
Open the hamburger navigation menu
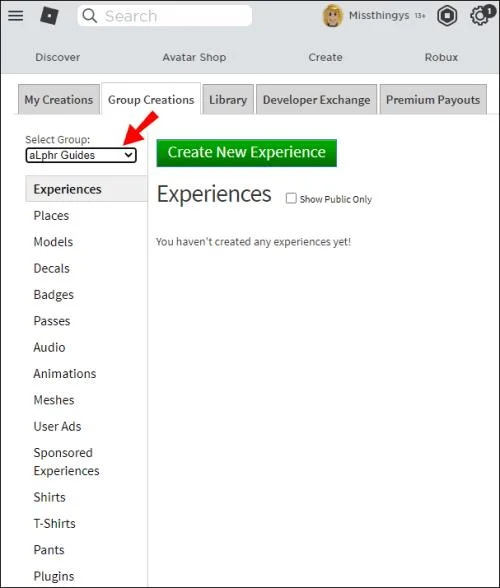tap(15, 16)
